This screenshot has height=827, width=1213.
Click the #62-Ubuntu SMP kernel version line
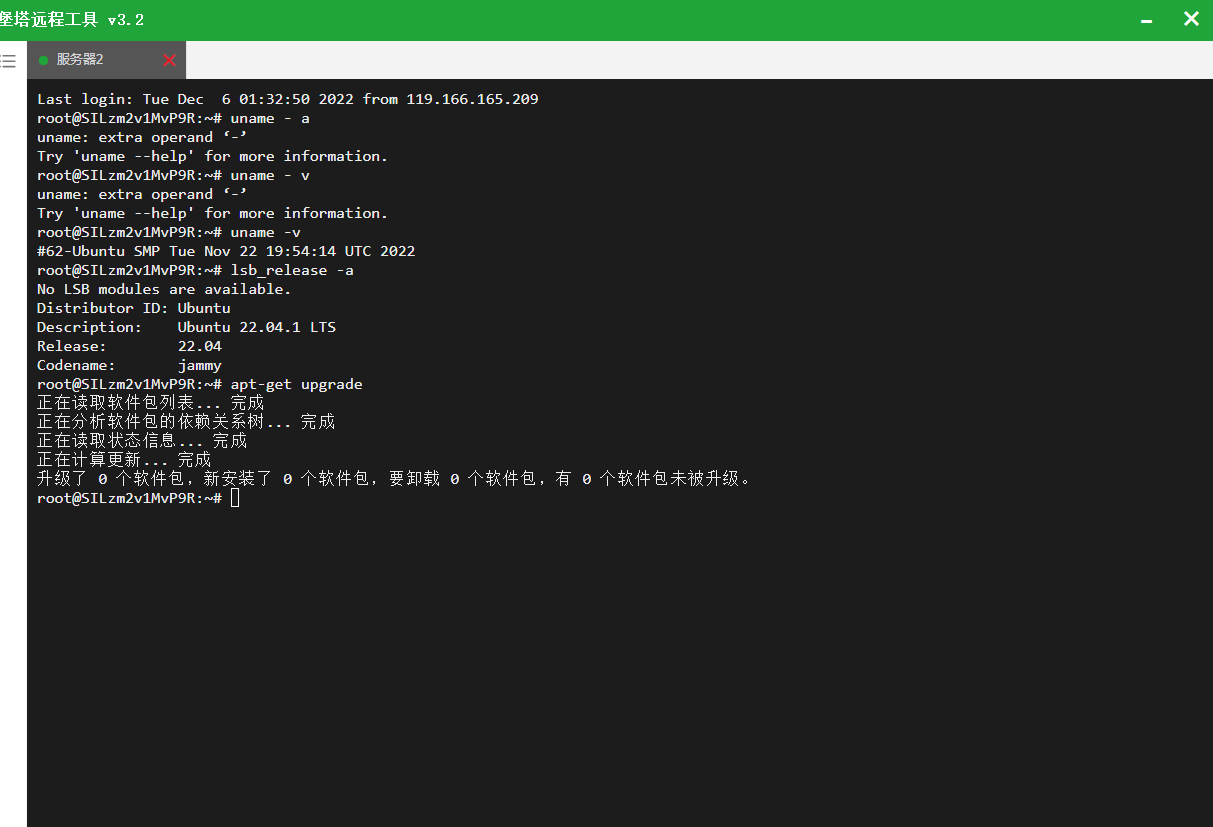(226, 251)
